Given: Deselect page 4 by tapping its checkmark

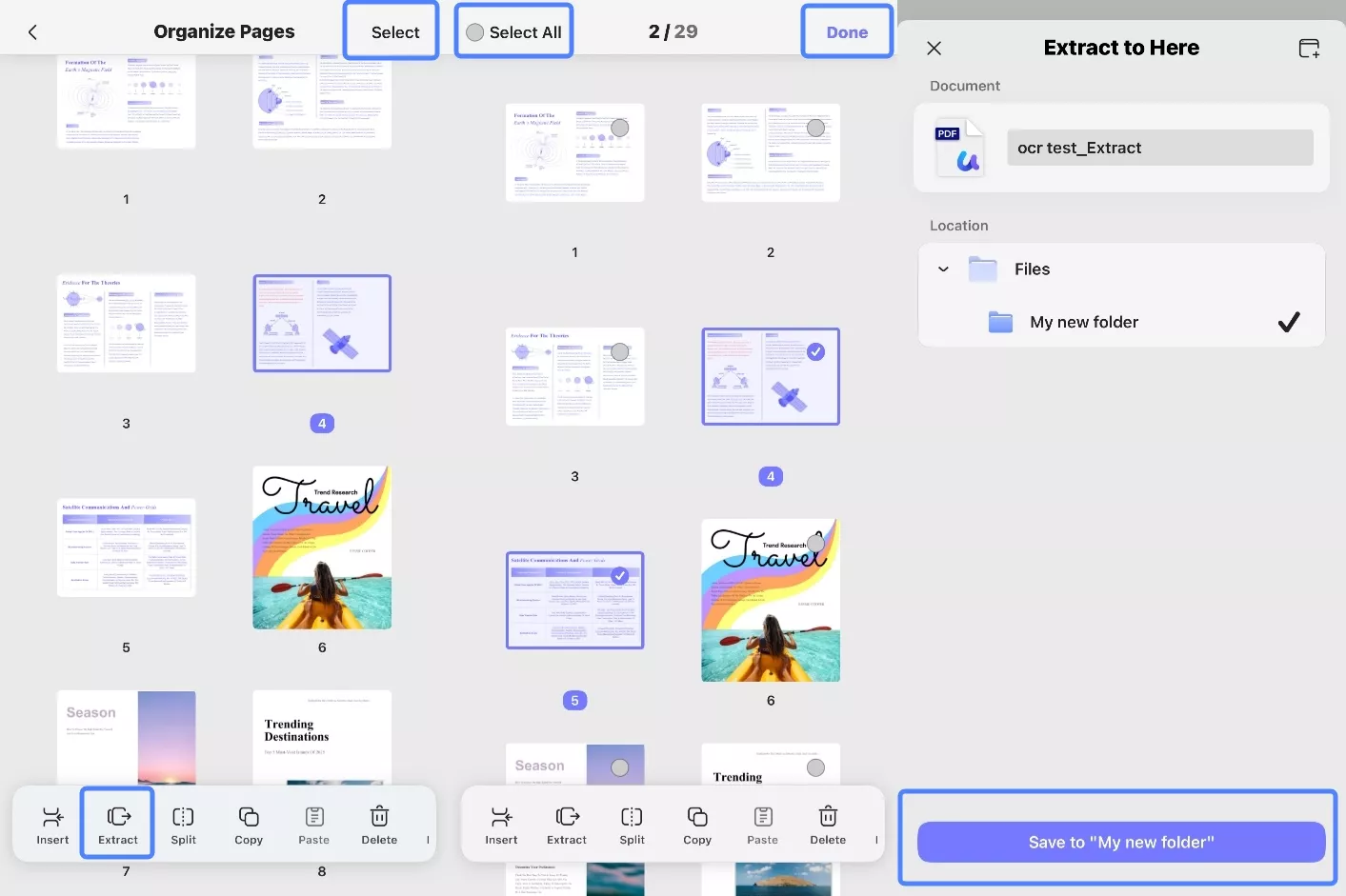Looking at the screenshot, I should click(x=816, y=351).
